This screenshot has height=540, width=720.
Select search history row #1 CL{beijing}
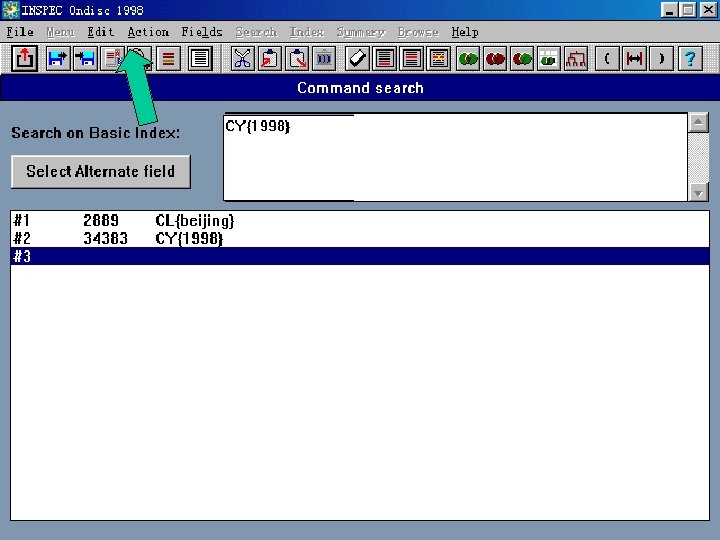(360, 221)
